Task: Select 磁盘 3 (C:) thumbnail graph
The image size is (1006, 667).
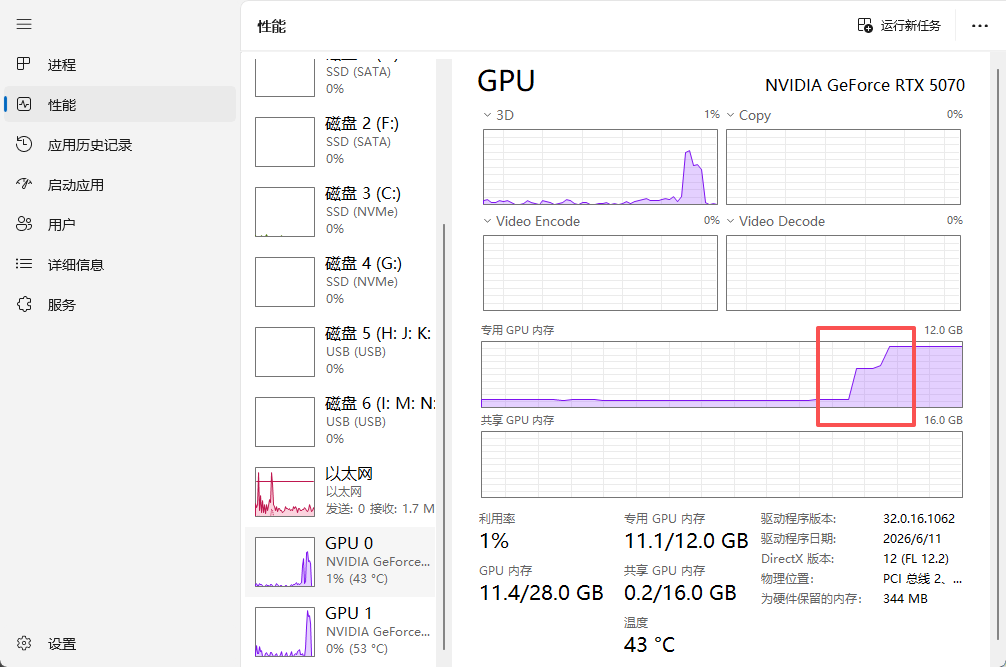Action: point(285,212)
